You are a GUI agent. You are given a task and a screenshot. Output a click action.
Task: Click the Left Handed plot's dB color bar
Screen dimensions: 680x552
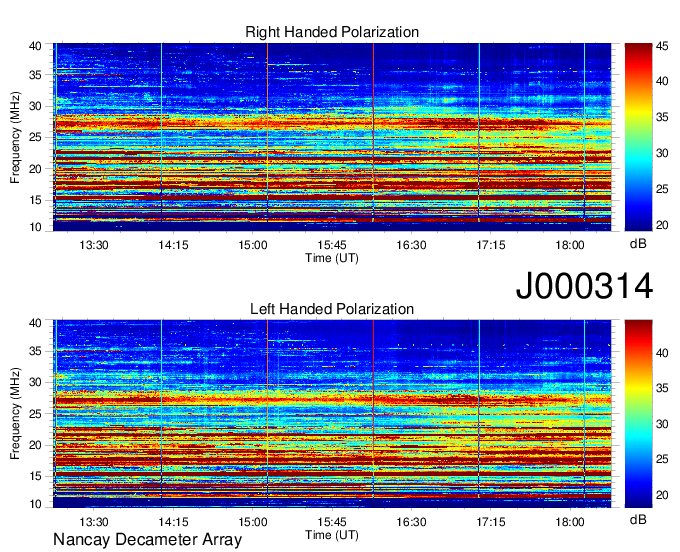pos(638,414)
